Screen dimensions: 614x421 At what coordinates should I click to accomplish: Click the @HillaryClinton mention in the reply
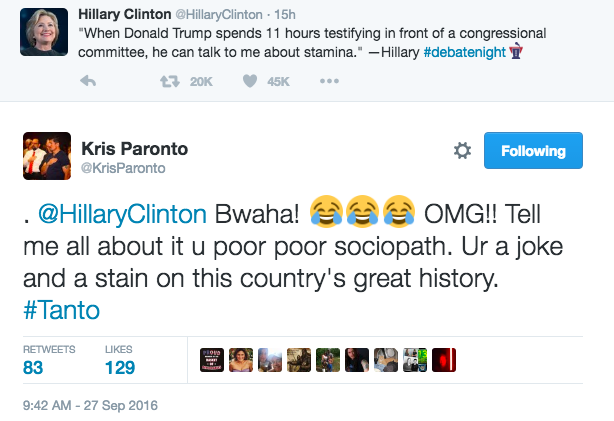pos(122,215)
